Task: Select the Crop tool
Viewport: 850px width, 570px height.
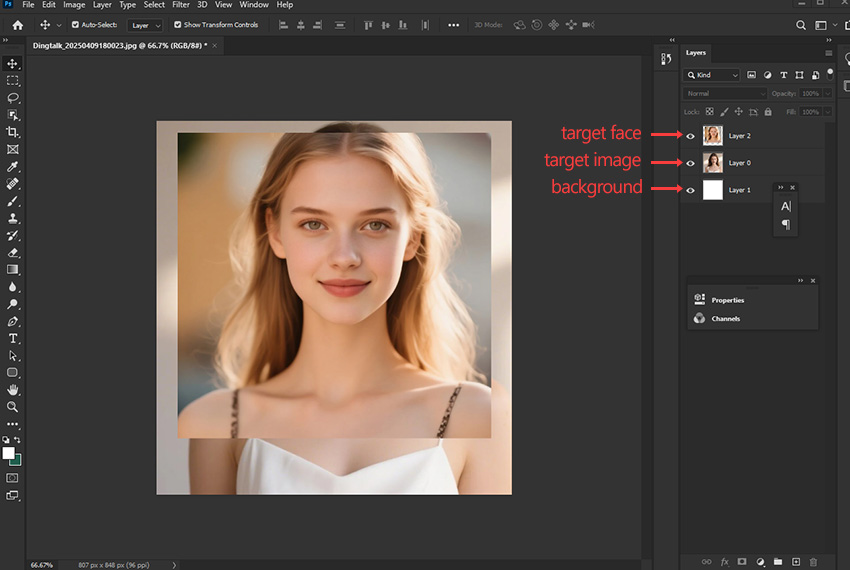Action: 12,132
